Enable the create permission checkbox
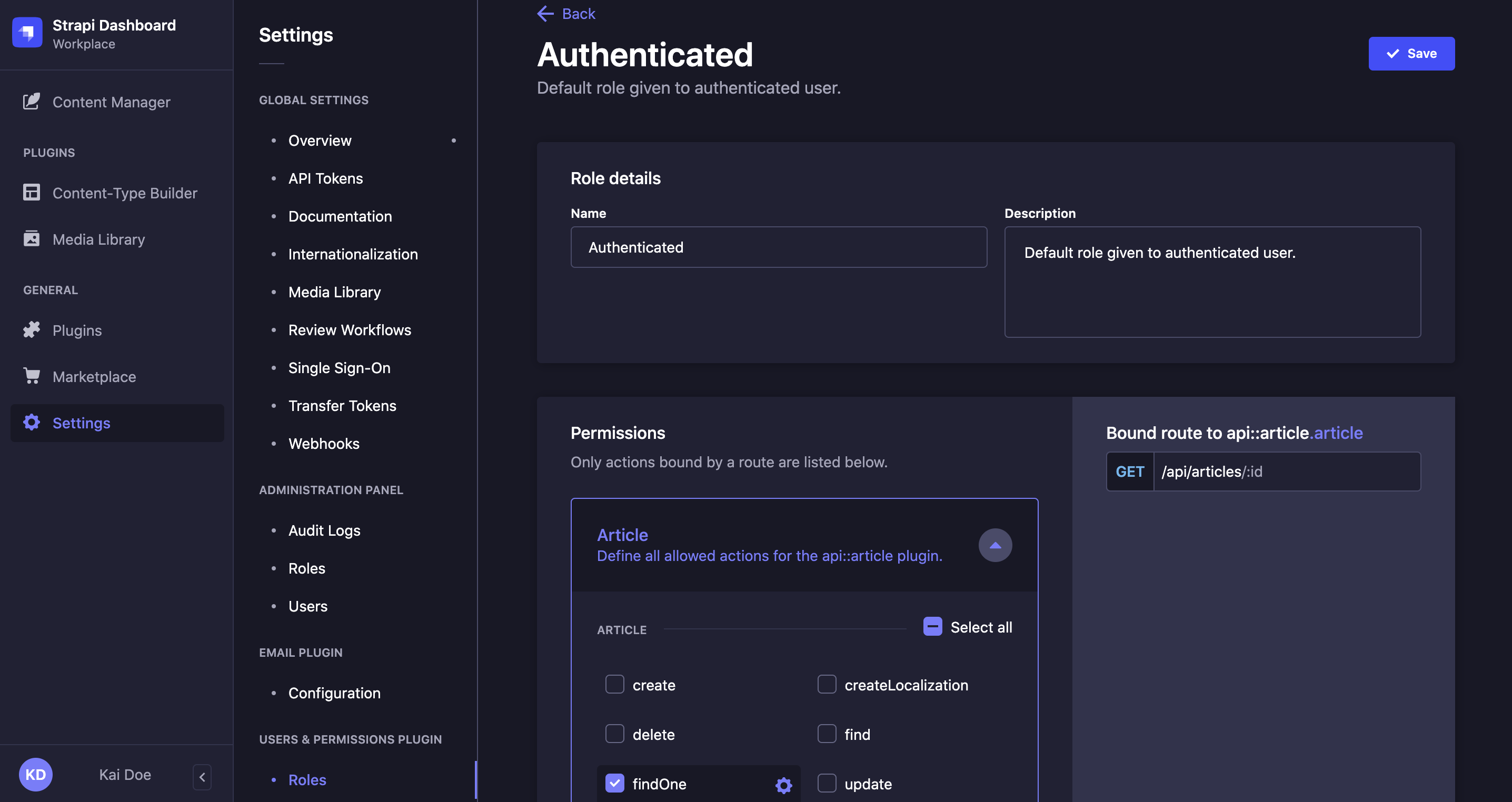Viewport: 1512px width, 802px height. pyautogui.click(x=614, y=685)
